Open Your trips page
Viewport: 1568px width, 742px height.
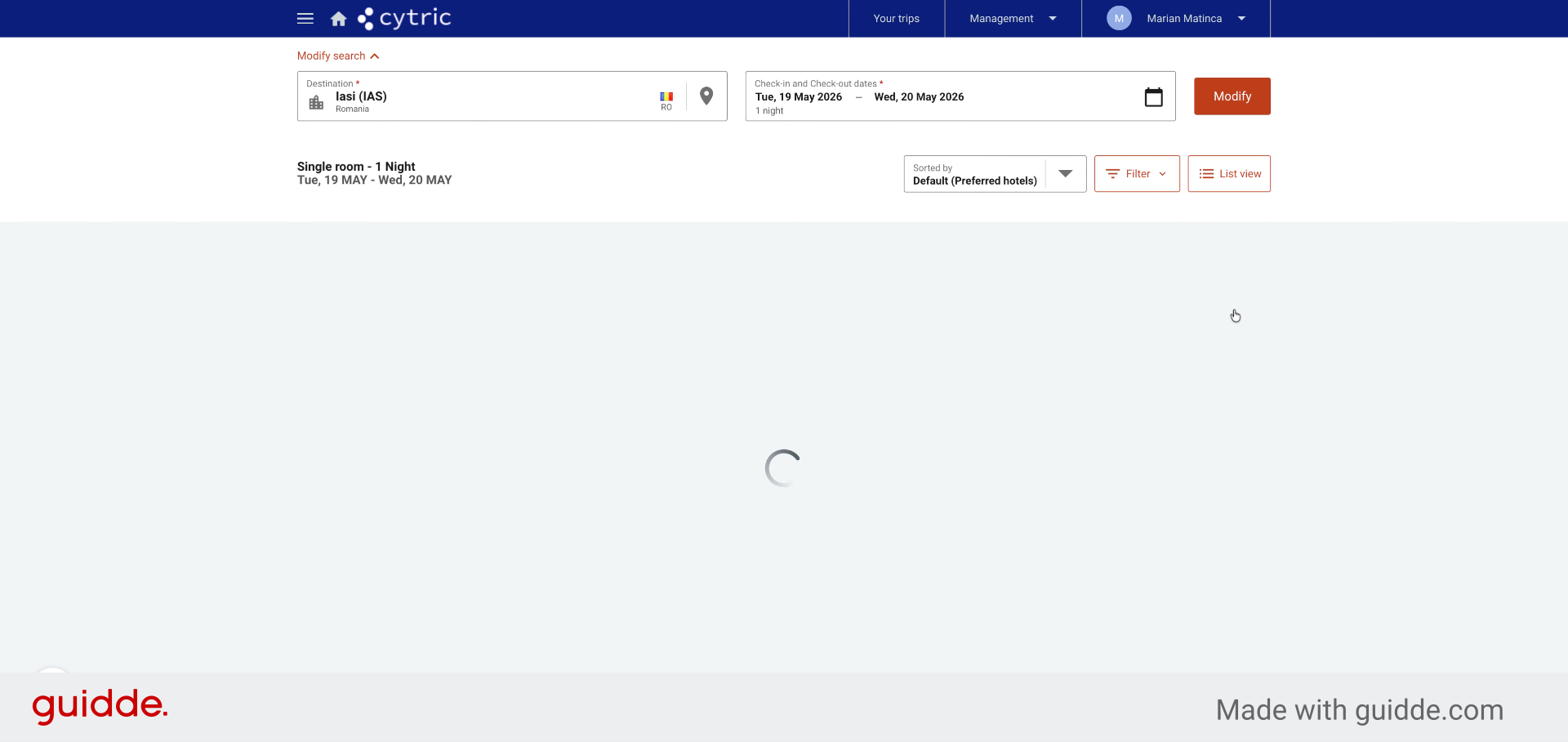tap(897, 18)
